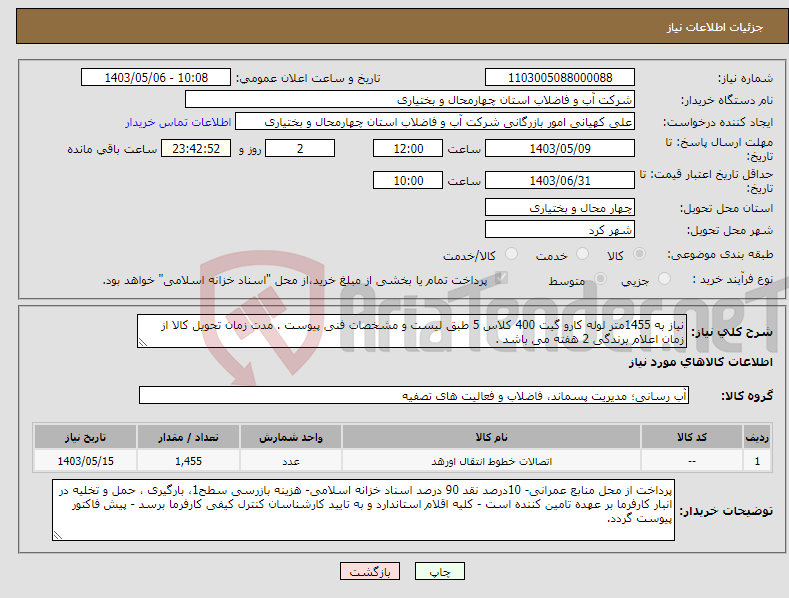Click the طبقه بندی موضوعی label
This screenshot has height=598, width=789.
[720, 255]
